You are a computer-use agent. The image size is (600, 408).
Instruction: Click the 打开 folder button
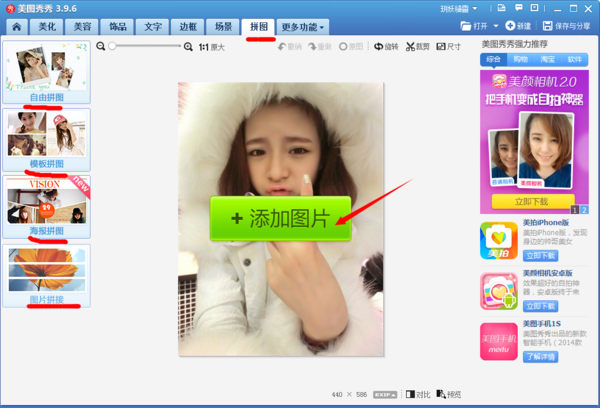pyautogui.click(x=474, y=26)
